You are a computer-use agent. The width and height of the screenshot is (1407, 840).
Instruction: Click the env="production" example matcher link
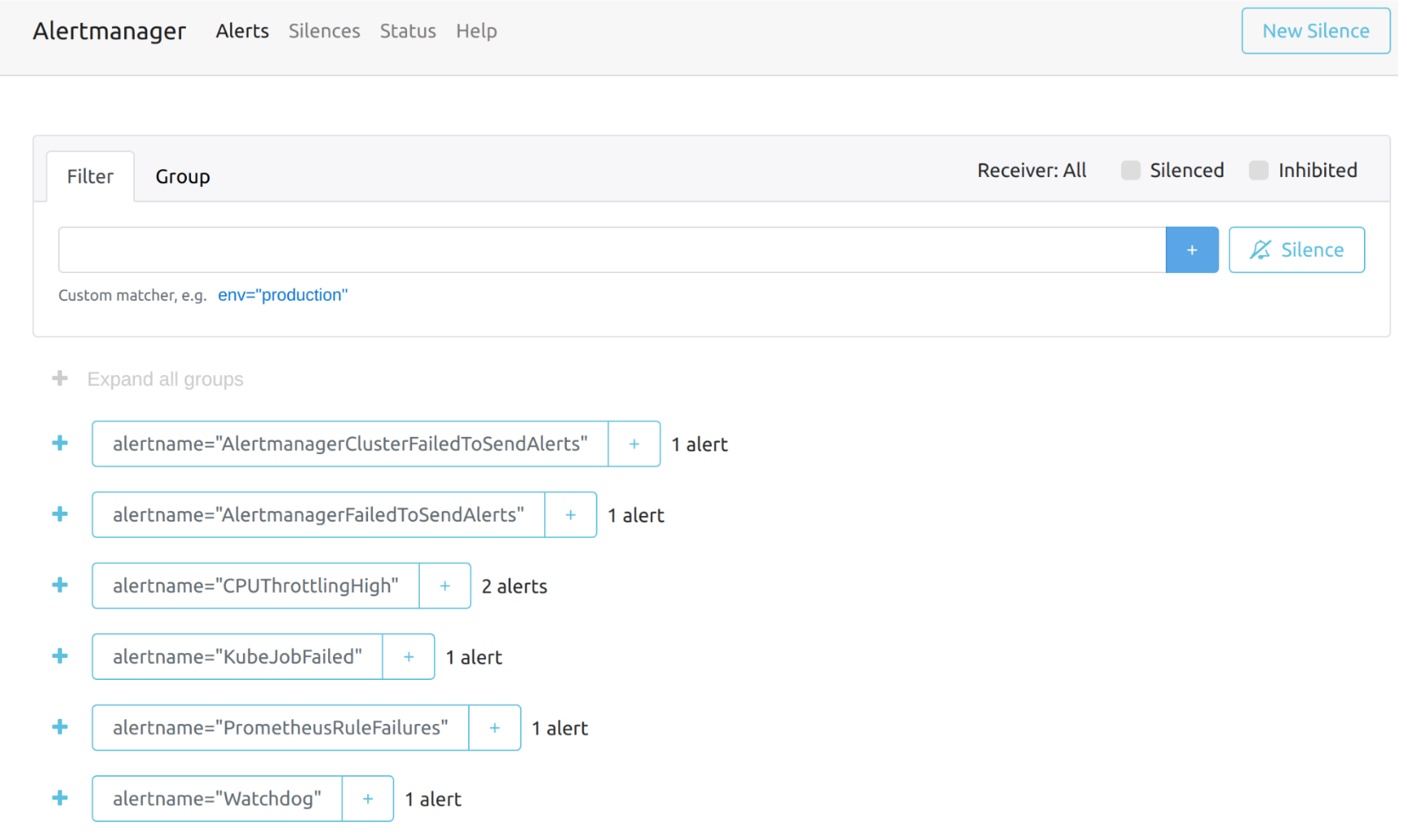[x=282, y=295]
